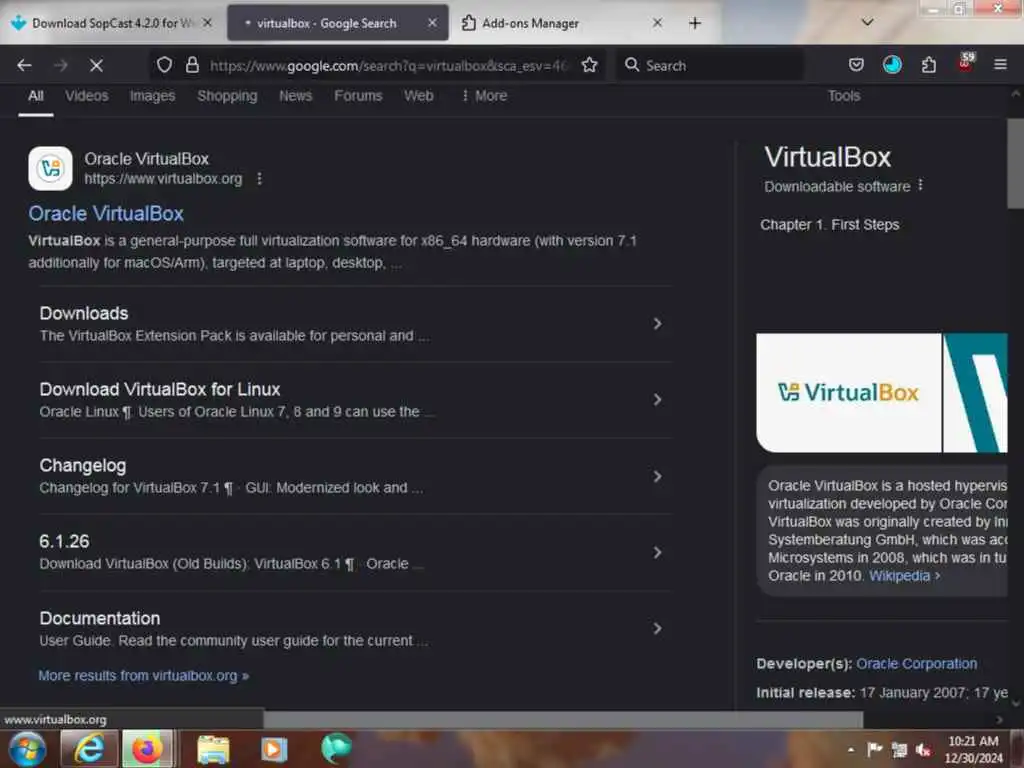1024x768 pixels.
Task: Bookmark this page with the star icon
Action: coord(590,65)
